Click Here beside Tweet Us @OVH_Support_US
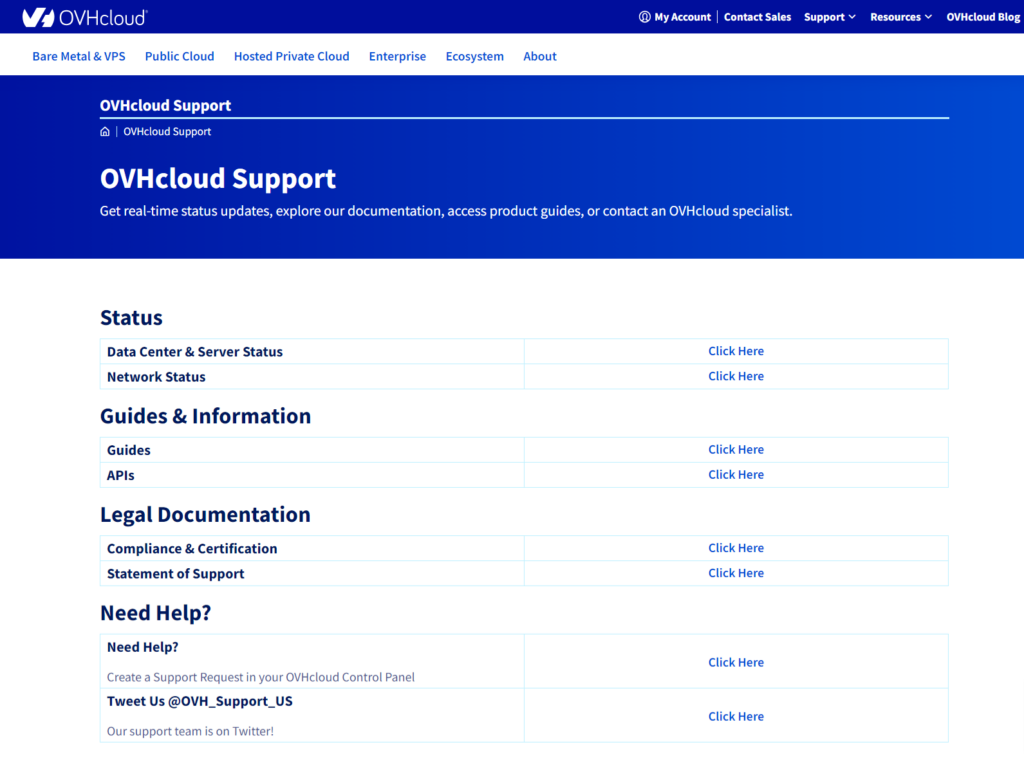Viewport: 1024px width, 767px height. click(x=736, y=716)
